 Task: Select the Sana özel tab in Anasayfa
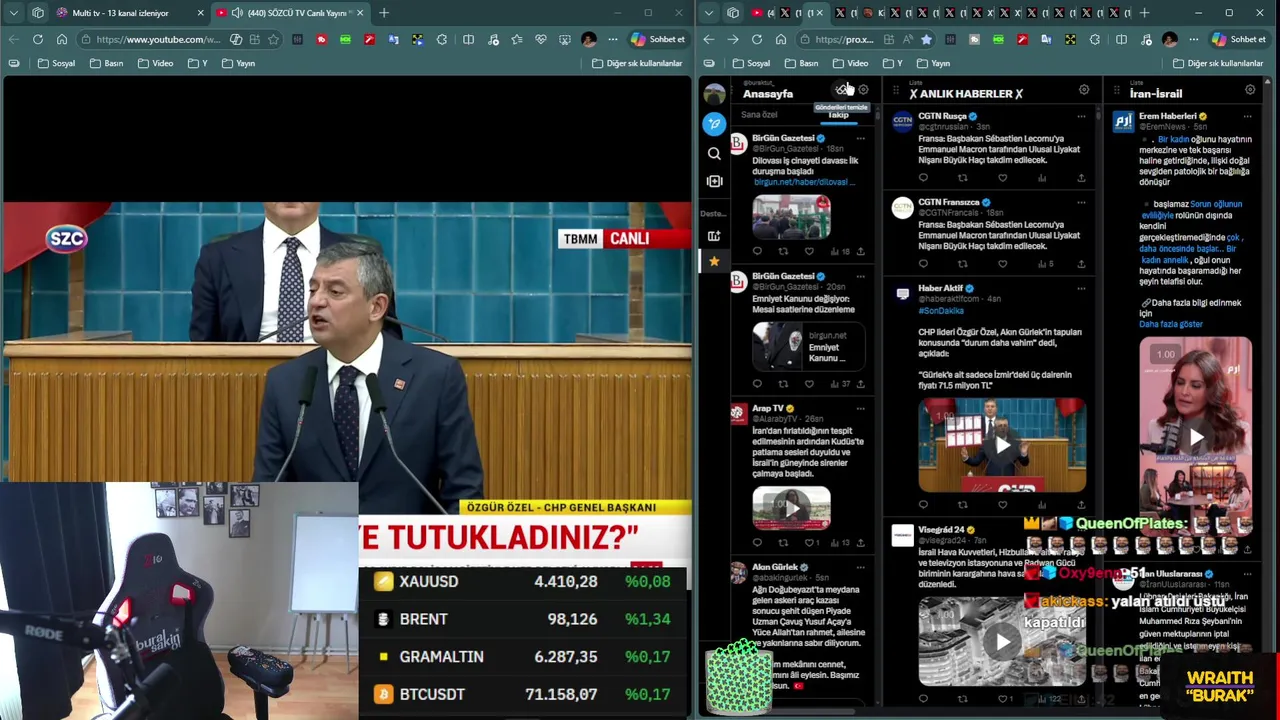[759, 115]
